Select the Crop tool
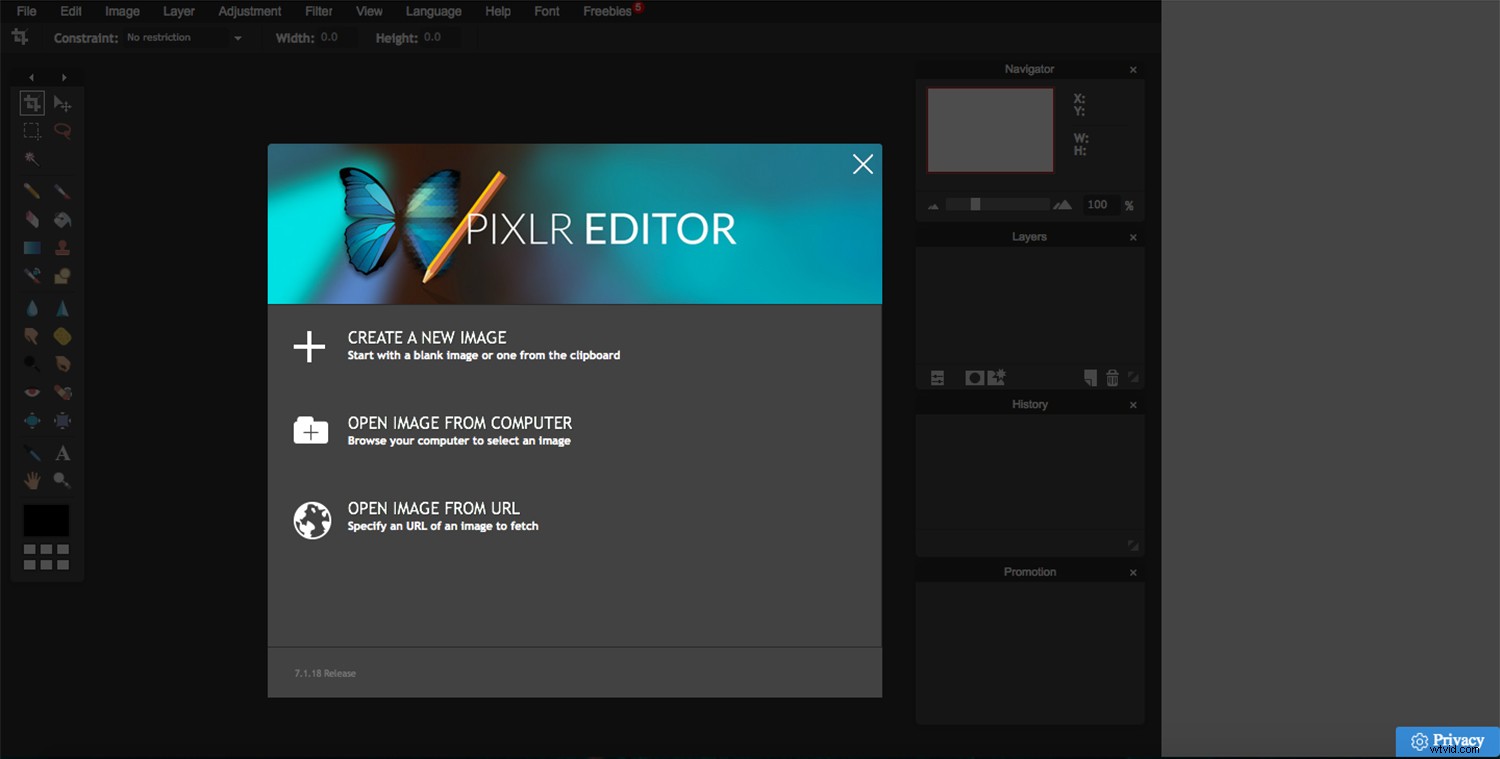 pos(31,102)
